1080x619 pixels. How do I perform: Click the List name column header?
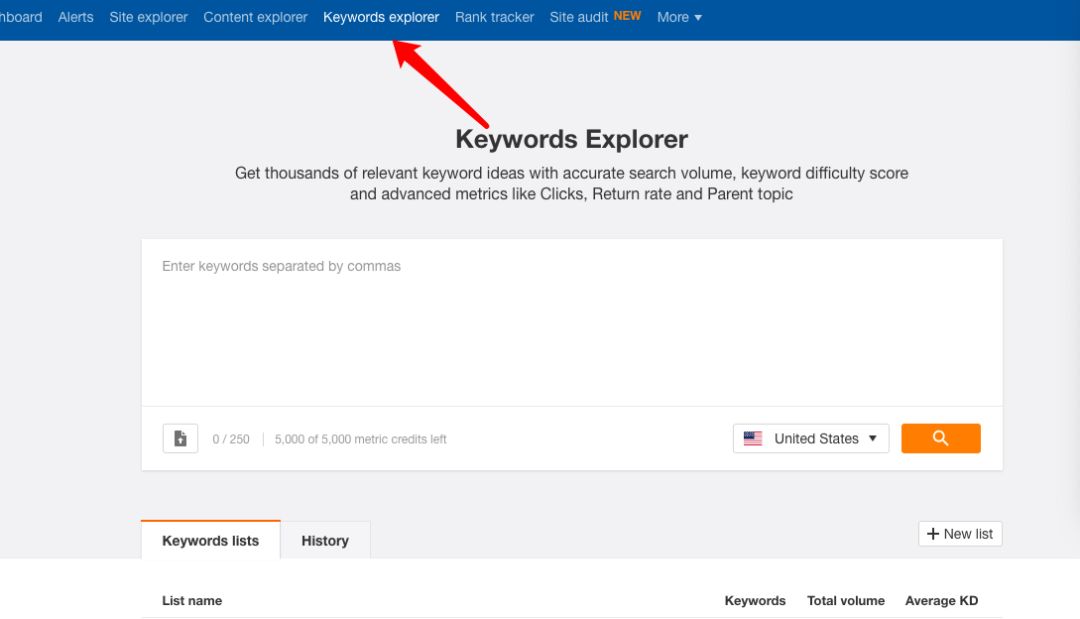[192, 600]
